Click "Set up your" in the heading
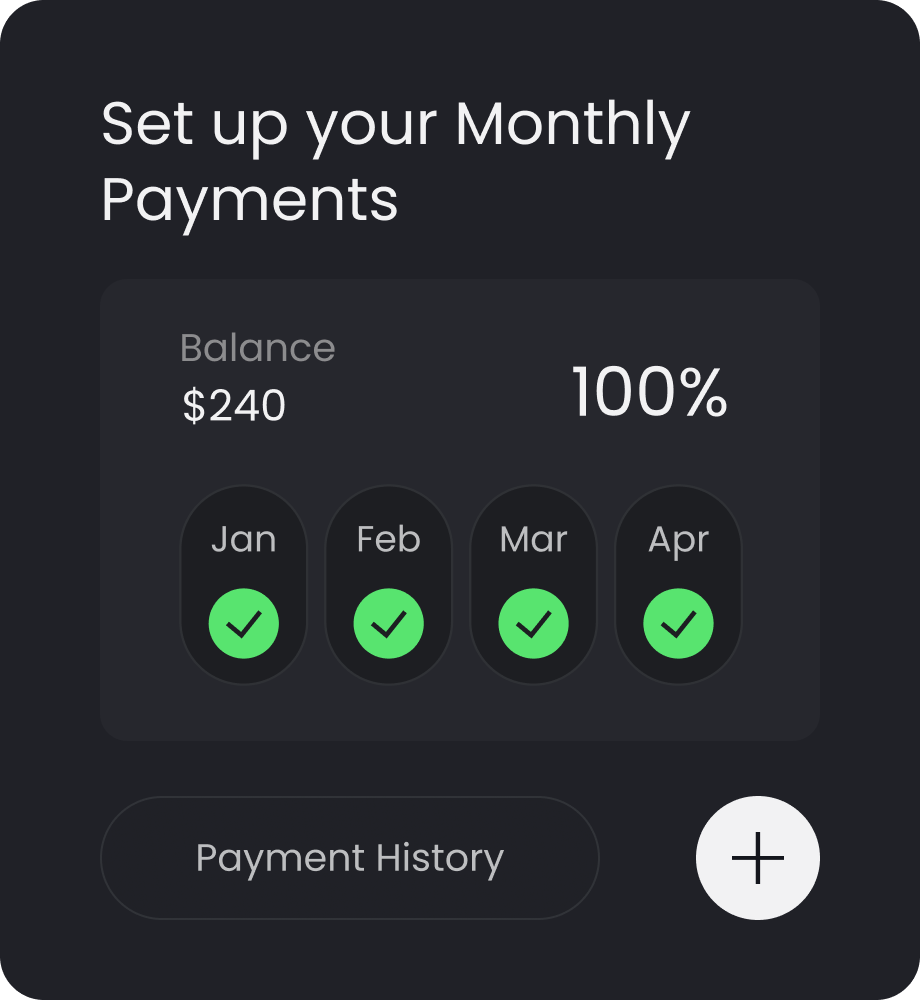Viewport: 920px width, 1000px height. [x=269, y=125]
